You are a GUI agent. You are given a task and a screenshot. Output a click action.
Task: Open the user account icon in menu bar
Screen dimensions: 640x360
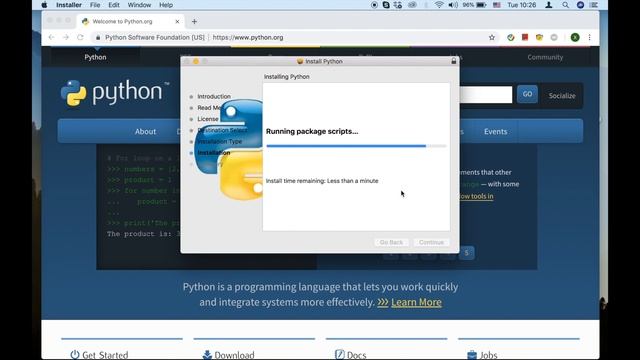pos(549,5)
